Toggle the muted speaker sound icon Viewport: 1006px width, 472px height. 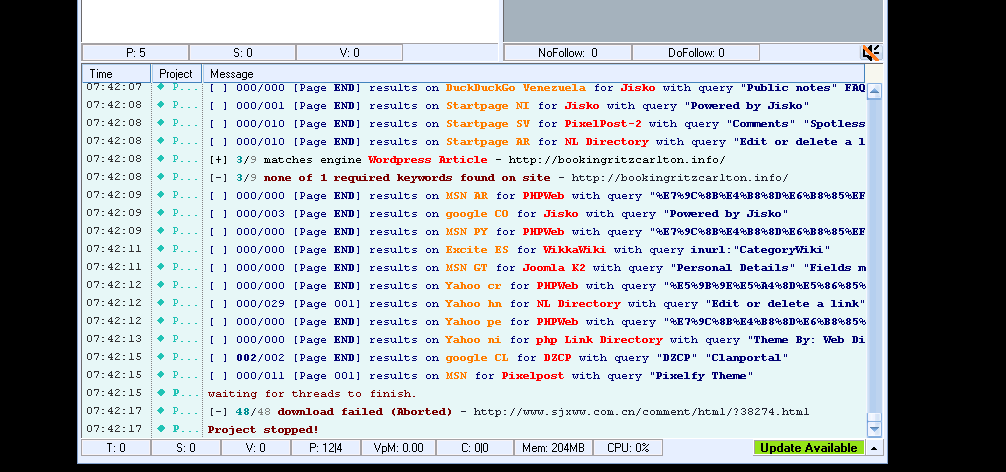871,53
